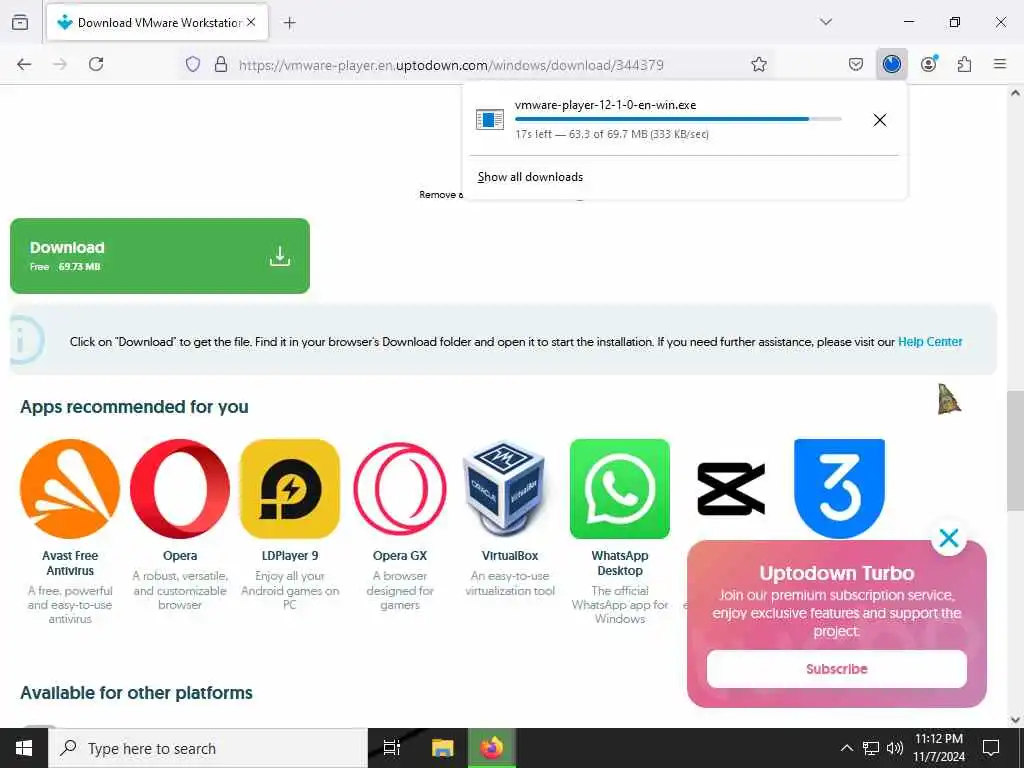The image size is (1024, 768).
Task: Open the blue 3 shield app icon
Action: click(x=839, y=488)
